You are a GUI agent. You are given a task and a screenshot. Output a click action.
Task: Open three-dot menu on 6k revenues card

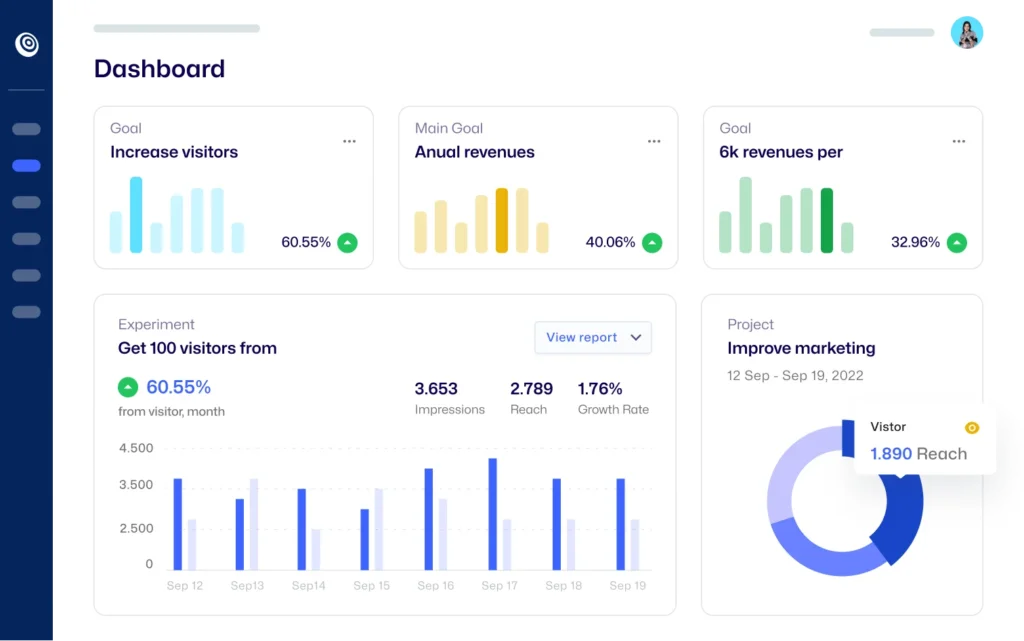pos(958,142)
